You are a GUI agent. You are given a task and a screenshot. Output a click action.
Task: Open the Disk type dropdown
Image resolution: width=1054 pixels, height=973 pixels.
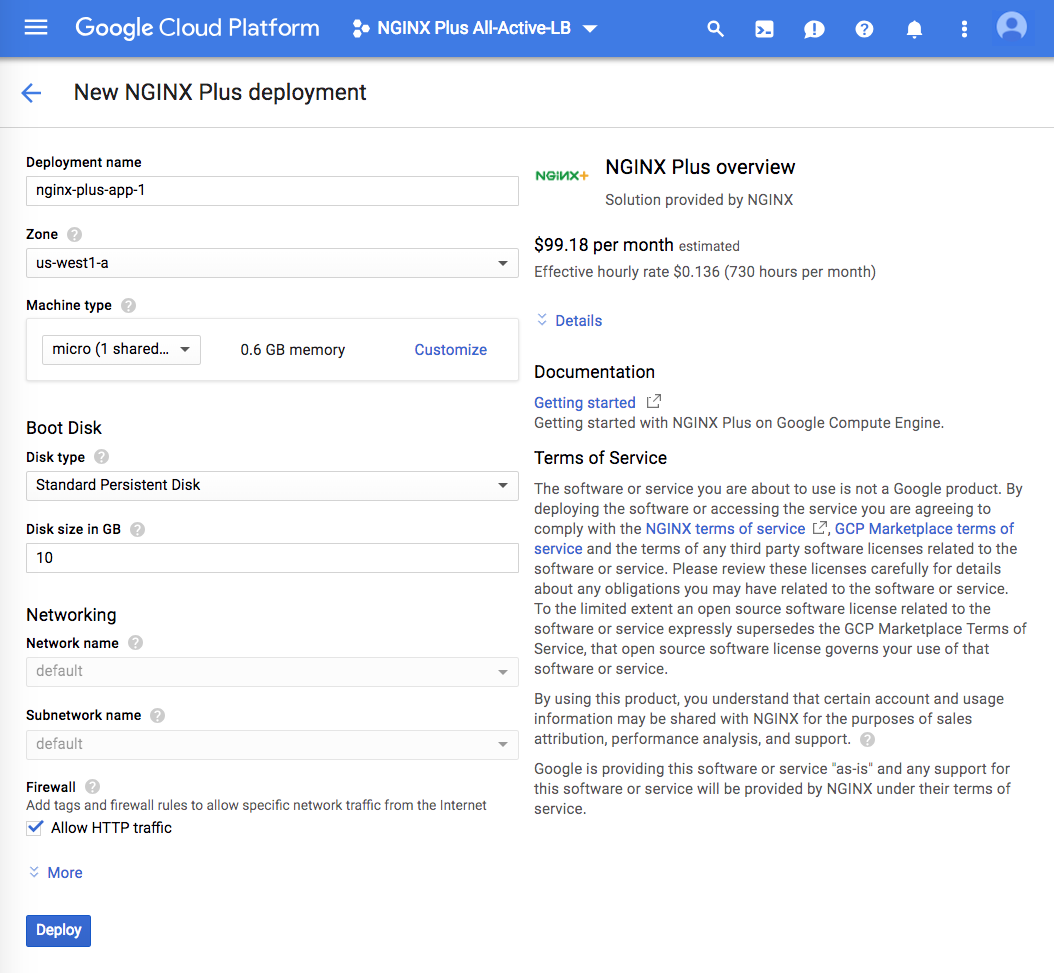272,485
